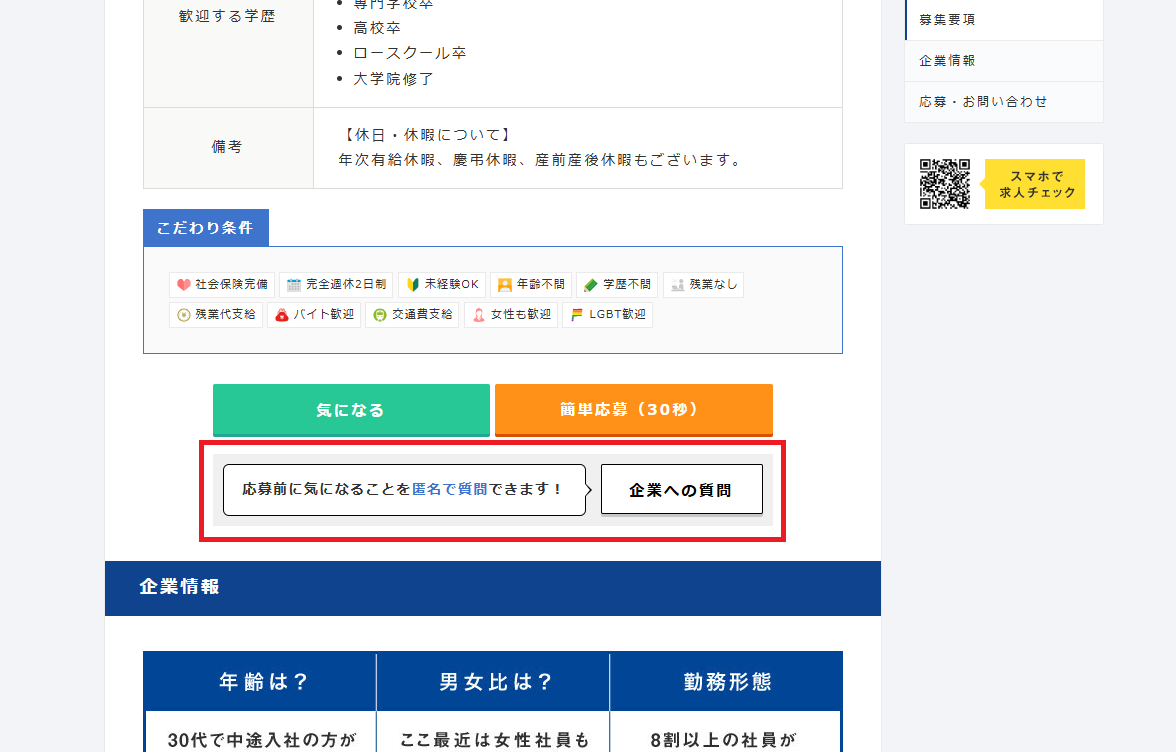Screen dimensions: 1176x752
Task: Click the heart icon for 社会保険完備
Action: [183, 285]
